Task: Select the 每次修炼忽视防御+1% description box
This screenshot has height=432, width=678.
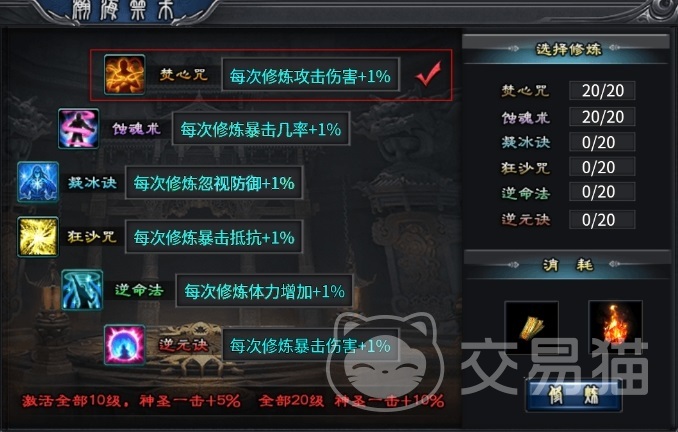Action: [x=214, y=183]
